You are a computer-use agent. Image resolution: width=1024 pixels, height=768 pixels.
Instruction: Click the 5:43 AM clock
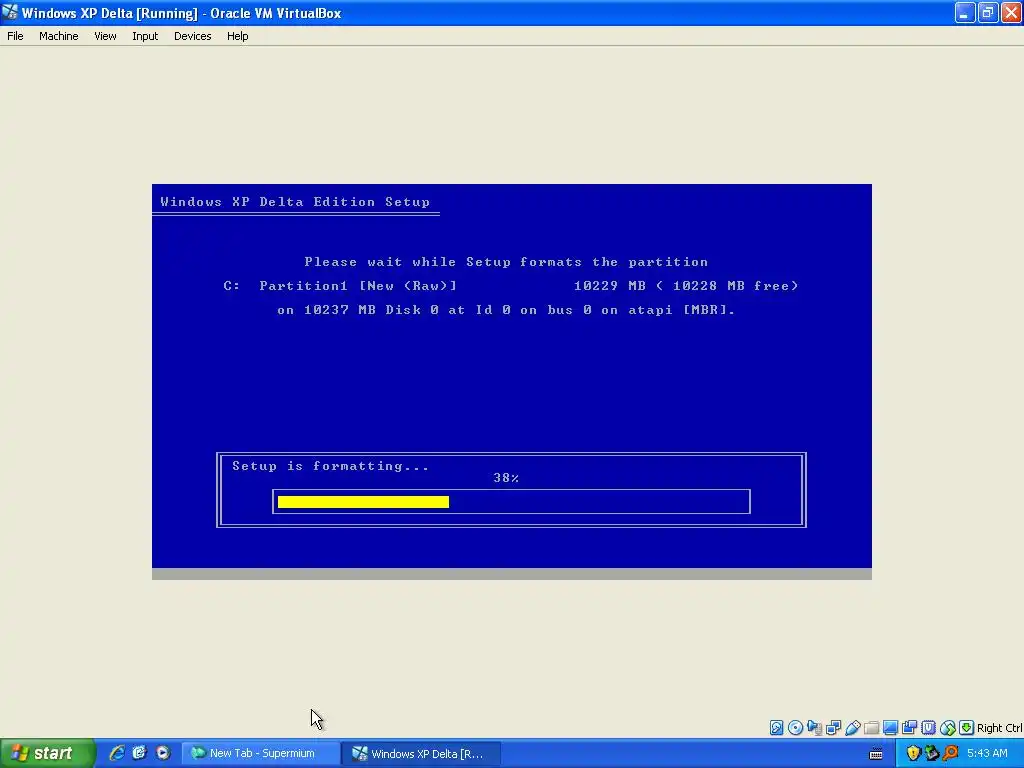pyautogui.click(x=987, y=754)
